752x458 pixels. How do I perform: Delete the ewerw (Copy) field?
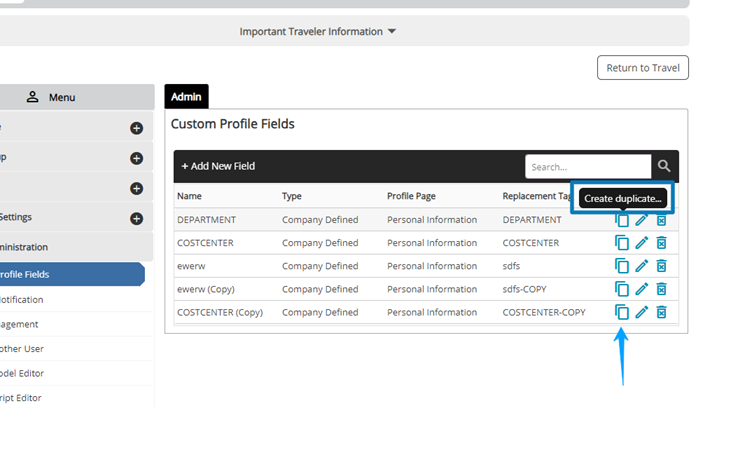coord(661,289)
